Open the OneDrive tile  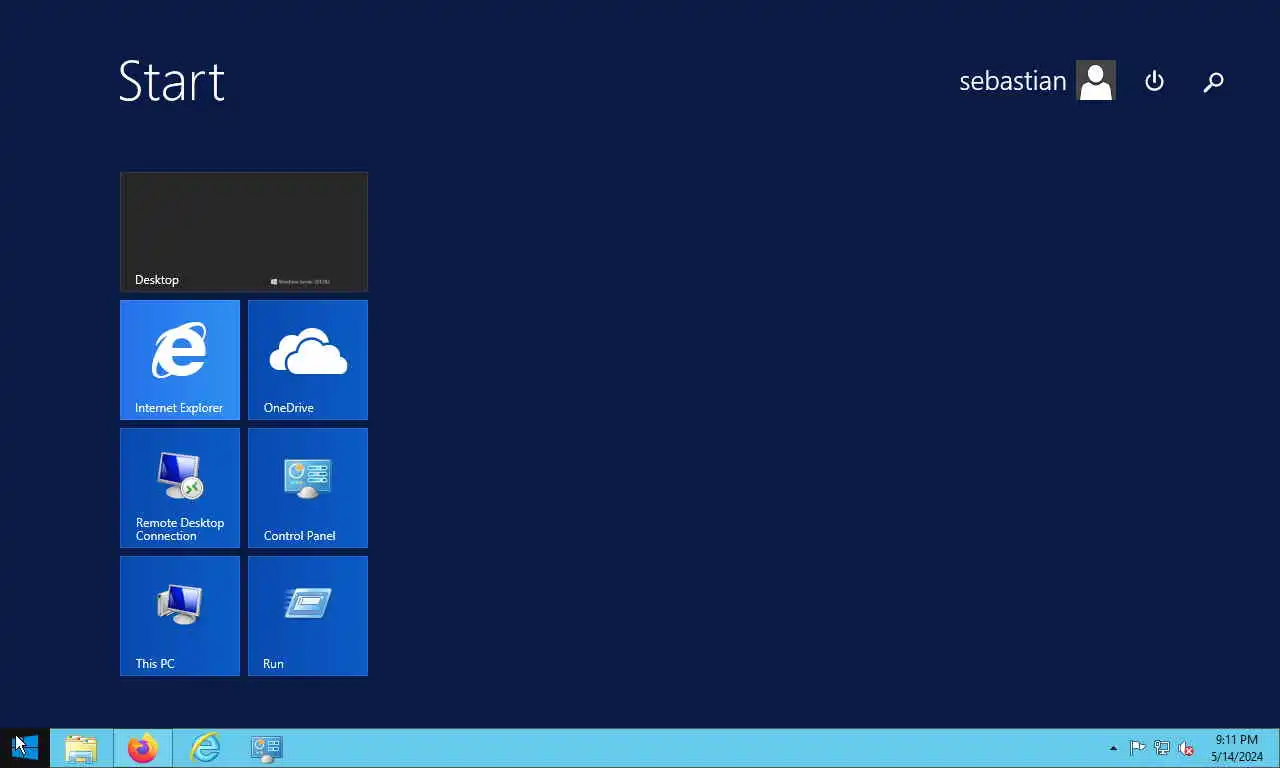308,360
